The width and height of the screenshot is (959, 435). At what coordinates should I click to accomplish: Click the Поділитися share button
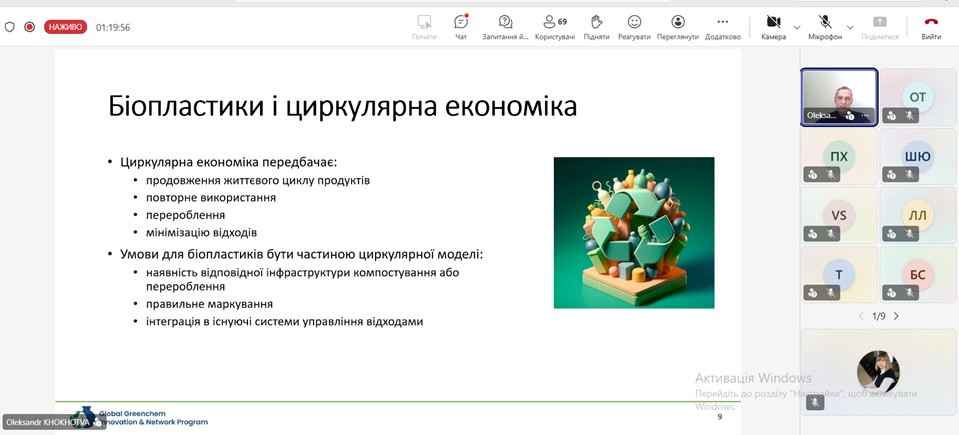coord(879,28)
